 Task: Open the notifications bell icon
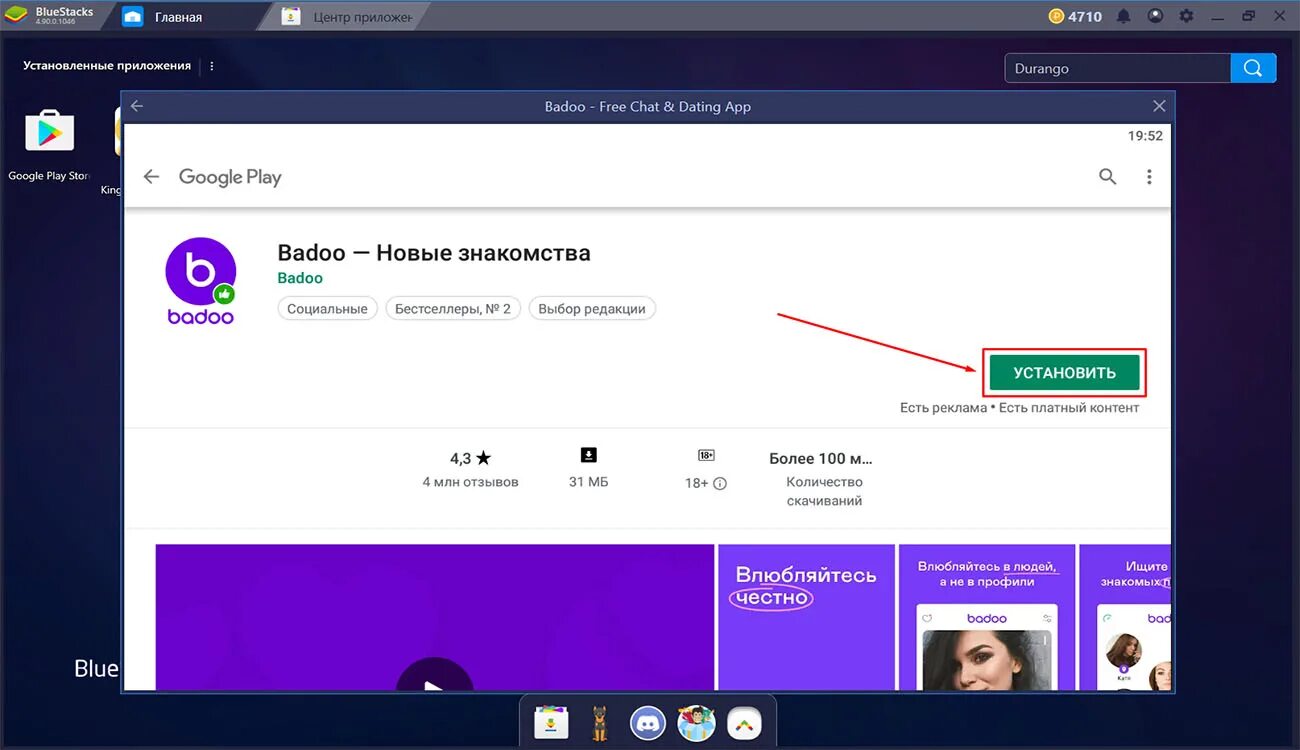[x=1124, y=16]
